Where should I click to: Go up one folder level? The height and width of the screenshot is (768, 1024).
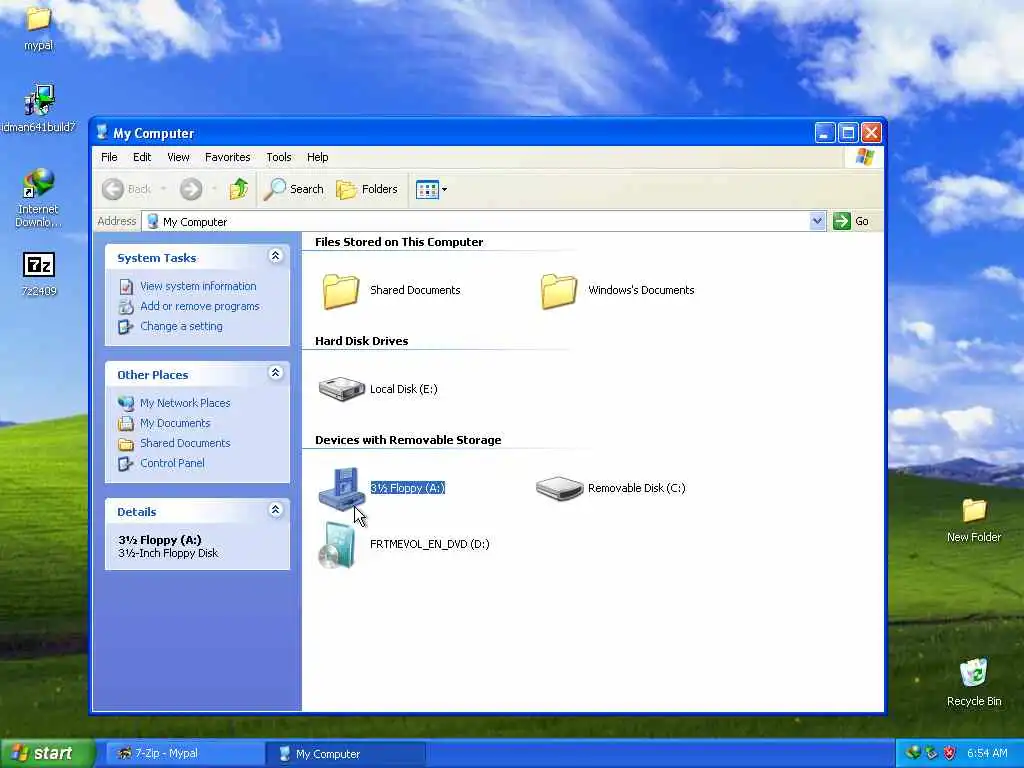pos(238,189)
